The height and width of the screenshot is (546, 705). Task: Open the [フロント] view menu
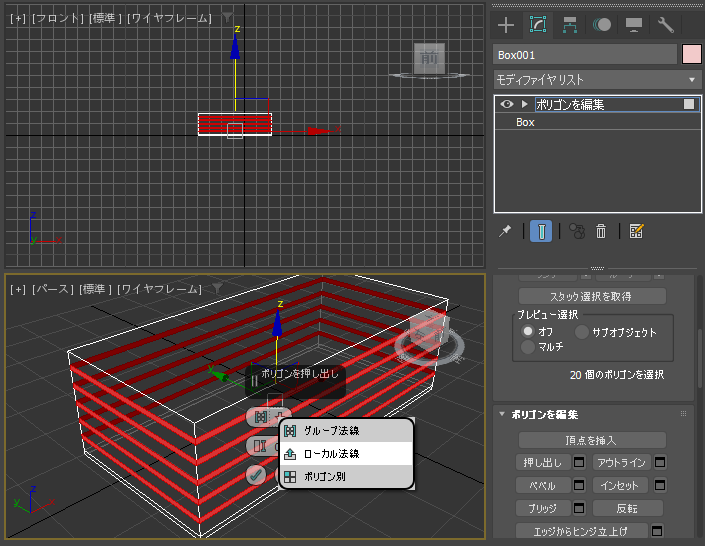click(58, 18)
